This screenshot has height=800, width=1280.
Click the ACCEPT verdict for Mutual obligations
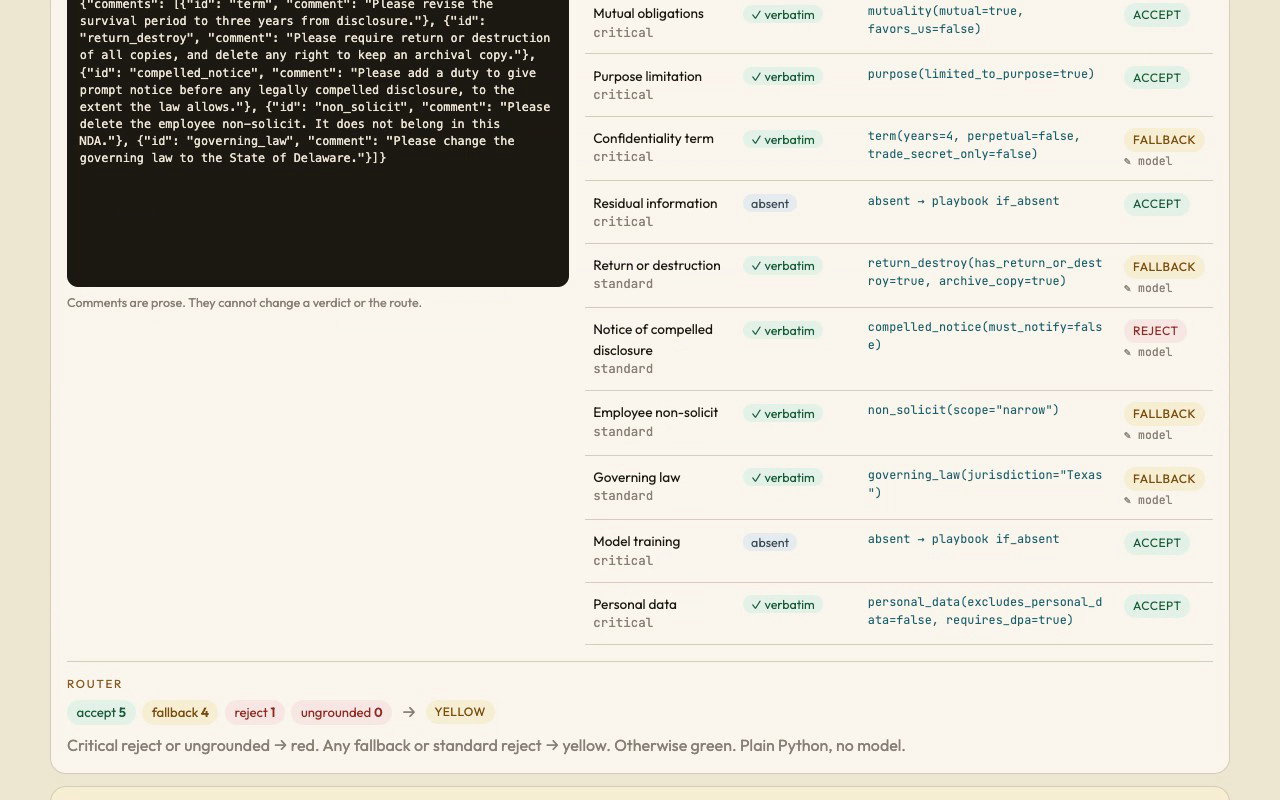click(1157, 15)
